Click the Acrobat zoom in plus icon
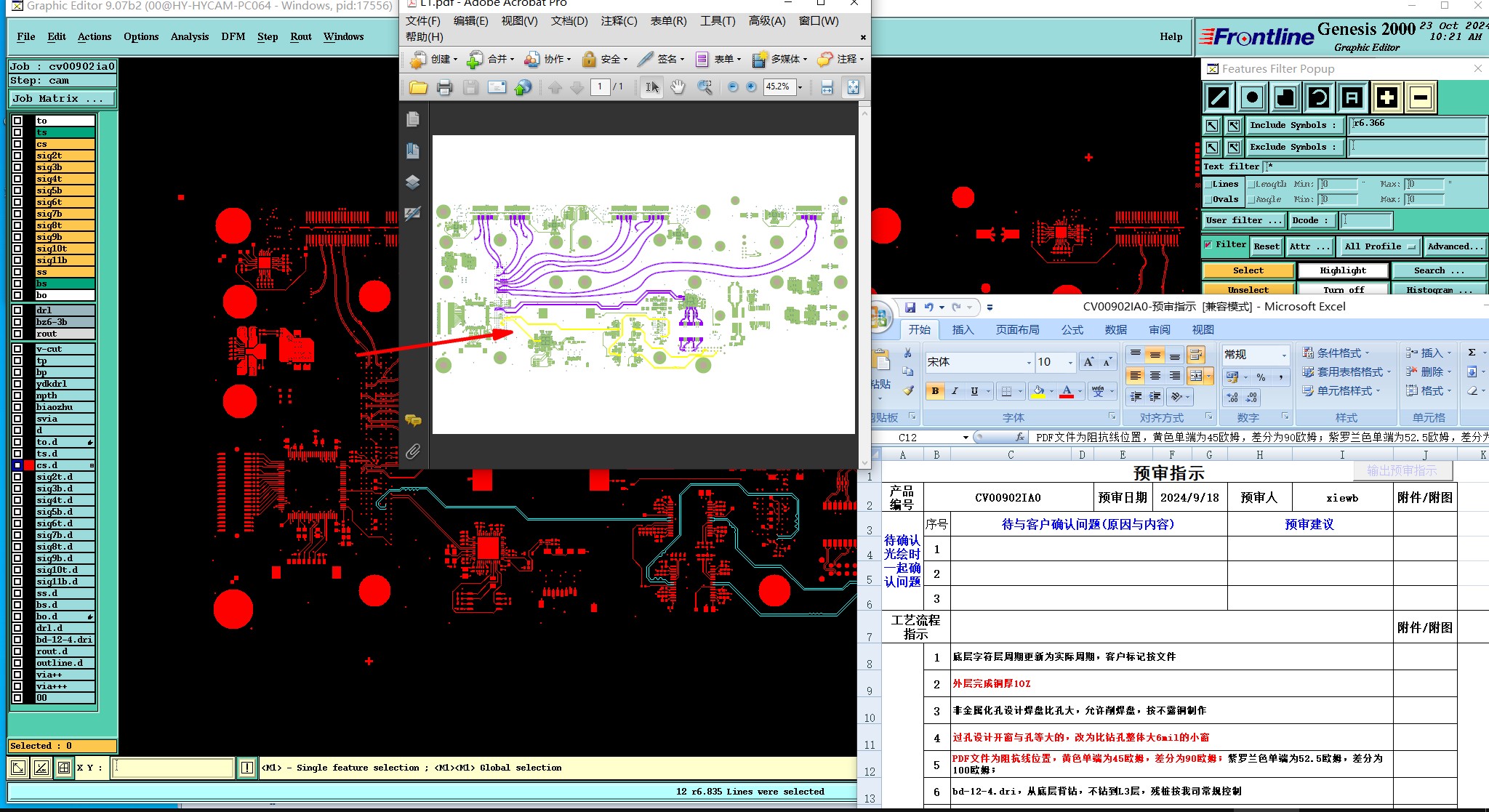Screen dimensions: 1489x812 coord(751,87)
